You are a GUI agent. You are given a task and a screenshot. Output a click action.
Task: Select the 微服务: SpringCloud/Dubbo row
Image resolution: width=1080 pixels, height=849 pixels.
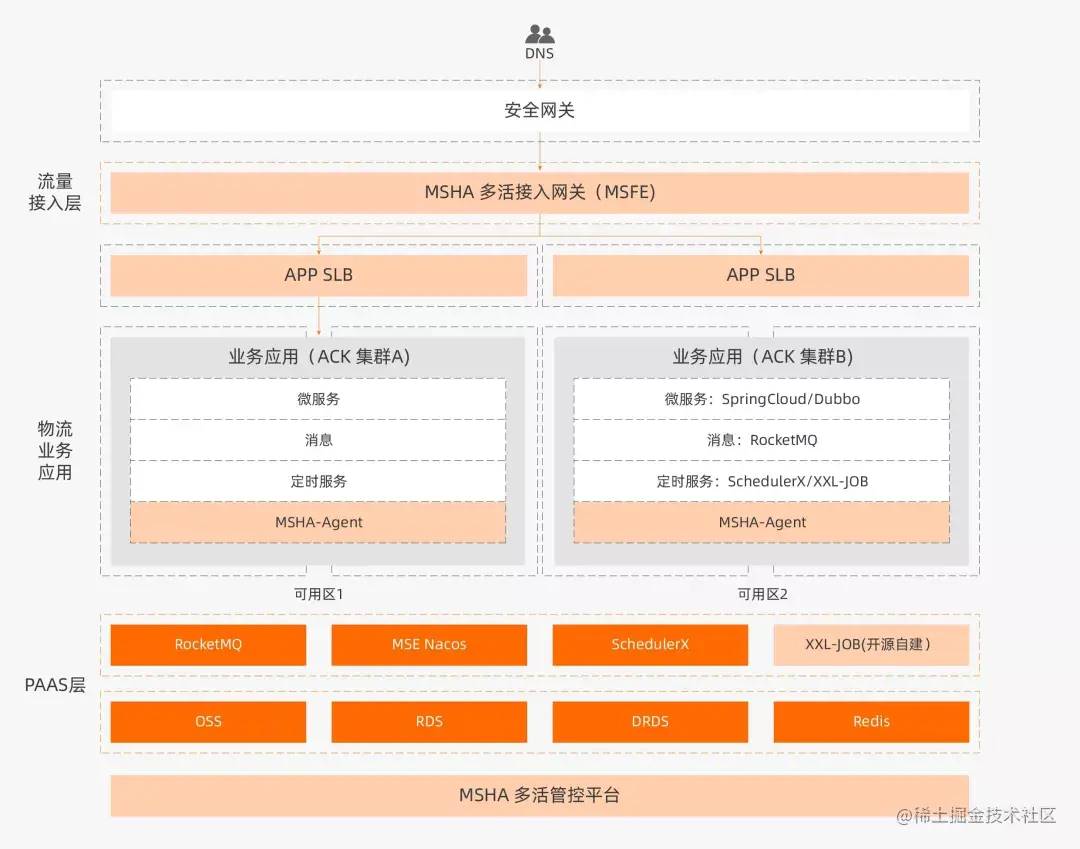(762, 399)
